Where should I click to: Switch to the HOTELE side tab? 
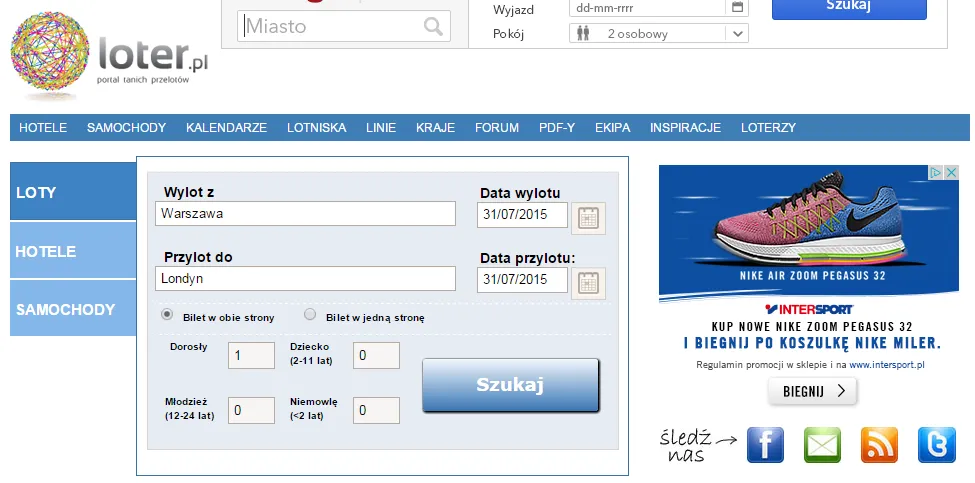click(73, 251)
